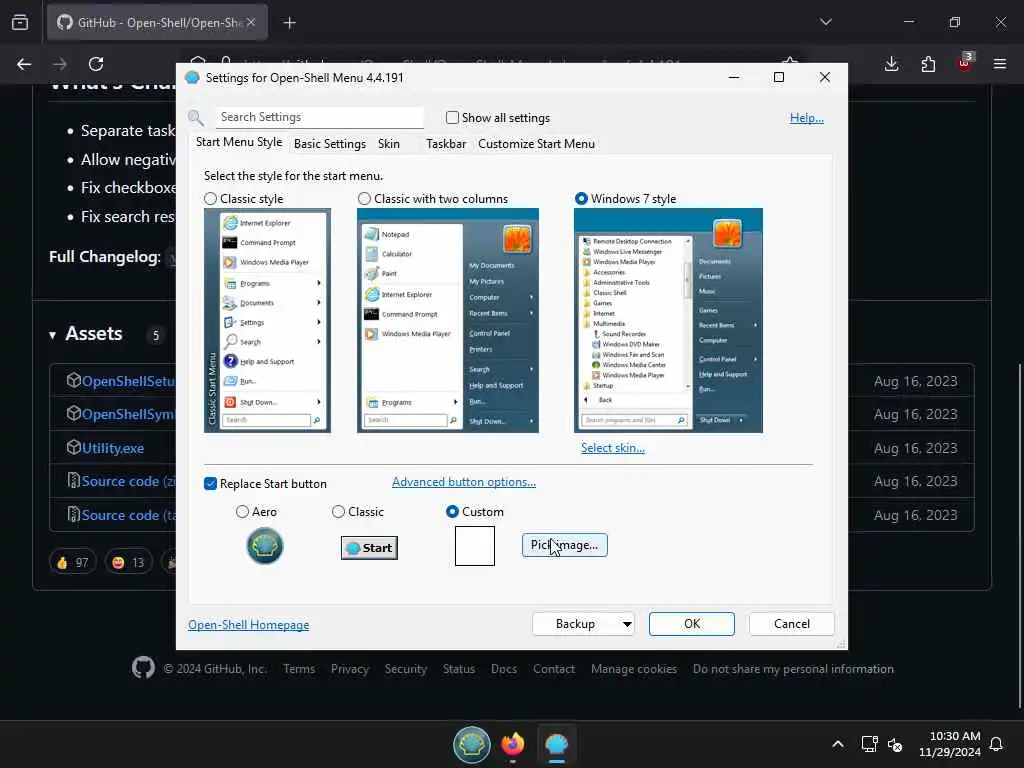
Task: Select the Windows 7 style radio button
Action: point(581,199)
